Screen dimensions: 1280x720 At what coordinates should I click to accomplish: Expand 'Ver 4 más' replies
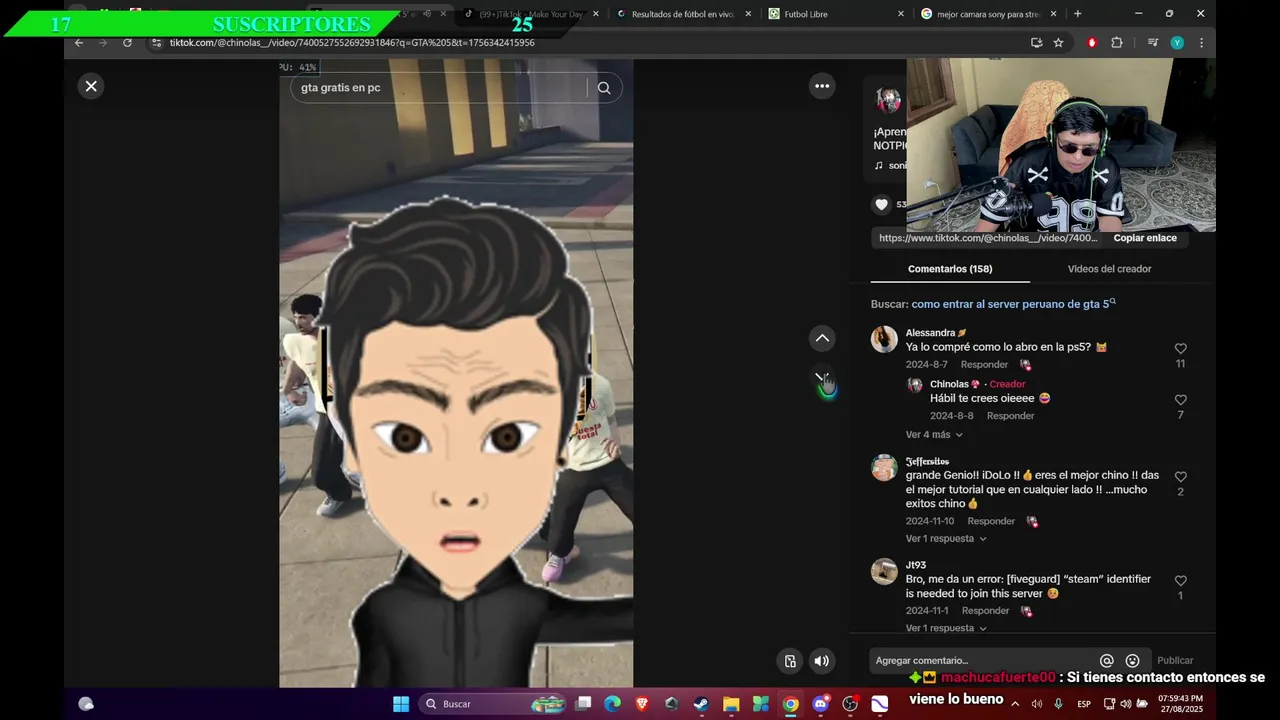[934, 435]
